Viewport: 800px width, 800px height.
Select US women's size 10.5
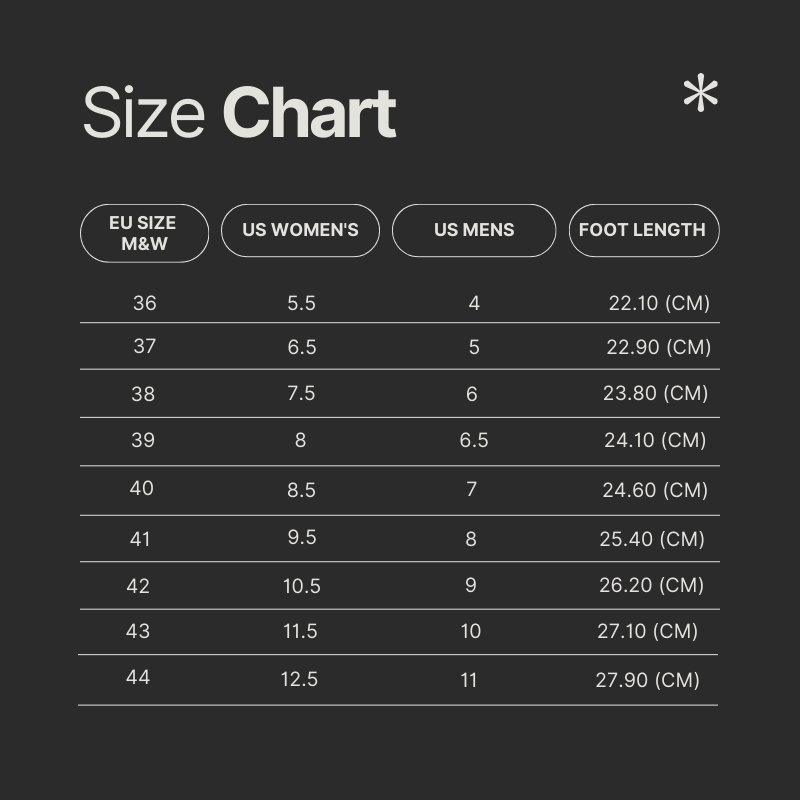coord(302,586)
